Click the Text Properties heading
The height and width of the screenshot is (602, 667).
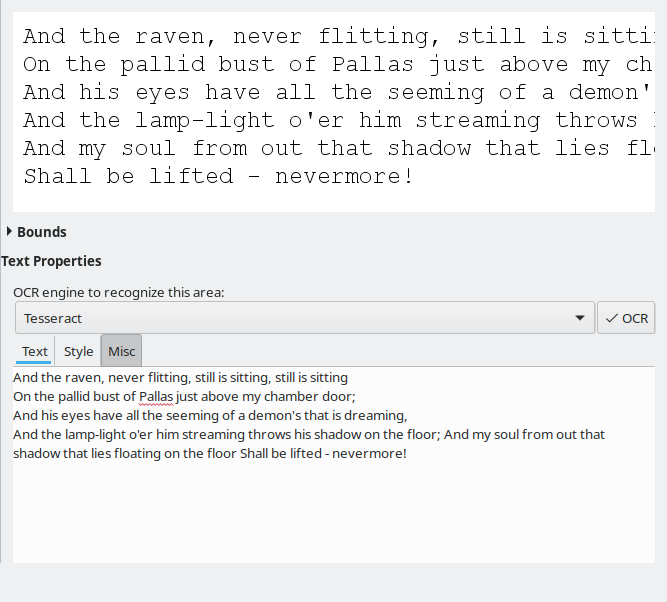pyautogui.click(x=51, y=261)
